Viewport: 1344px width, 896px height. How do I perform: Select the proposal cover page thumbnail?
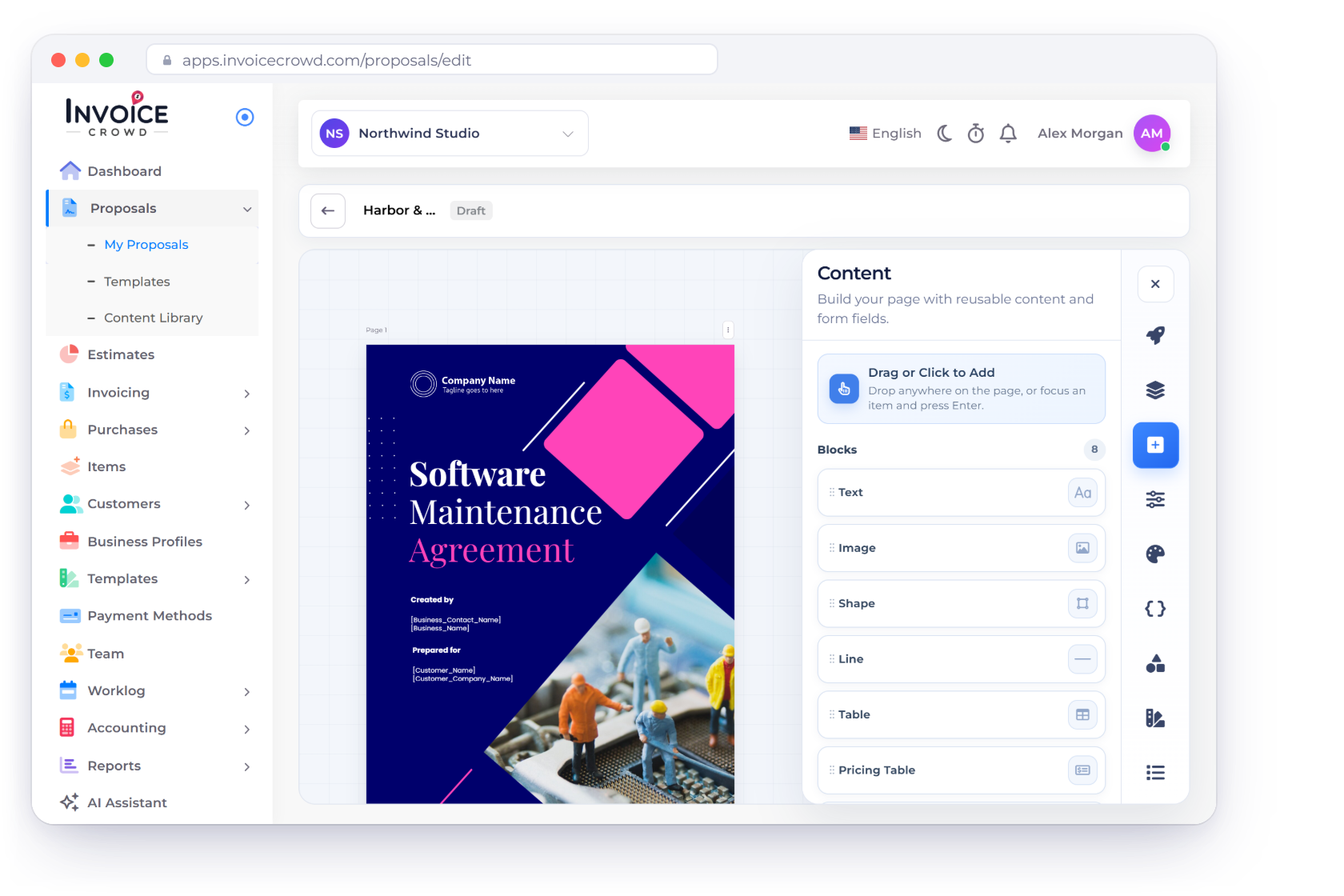pyautogui.click(x=550, y=574)
